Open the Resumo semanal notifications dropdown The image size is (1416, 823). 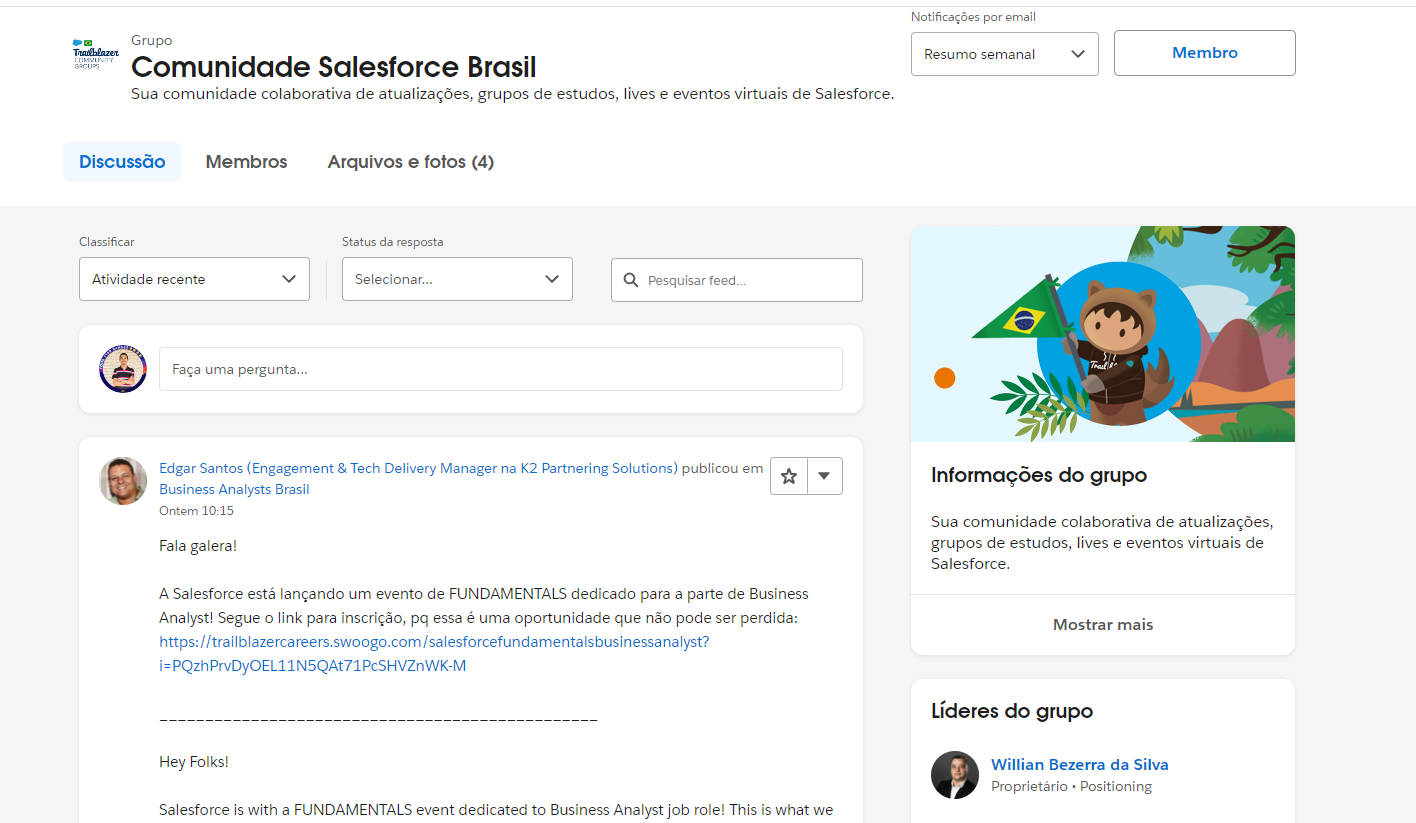coord(1004,53)
